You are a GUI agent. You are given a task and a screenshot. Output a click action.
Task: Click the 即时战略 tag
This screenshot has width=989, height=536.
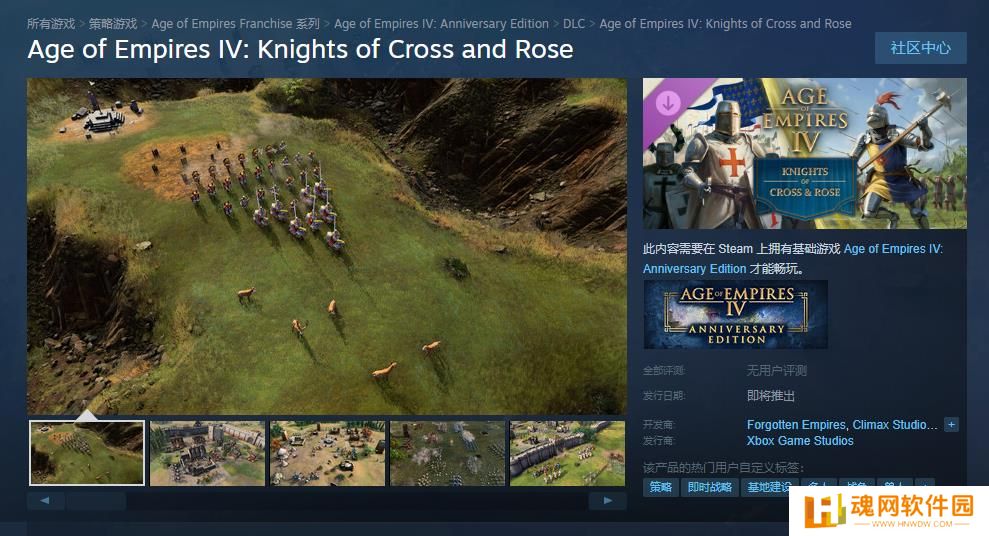[710, 487]
